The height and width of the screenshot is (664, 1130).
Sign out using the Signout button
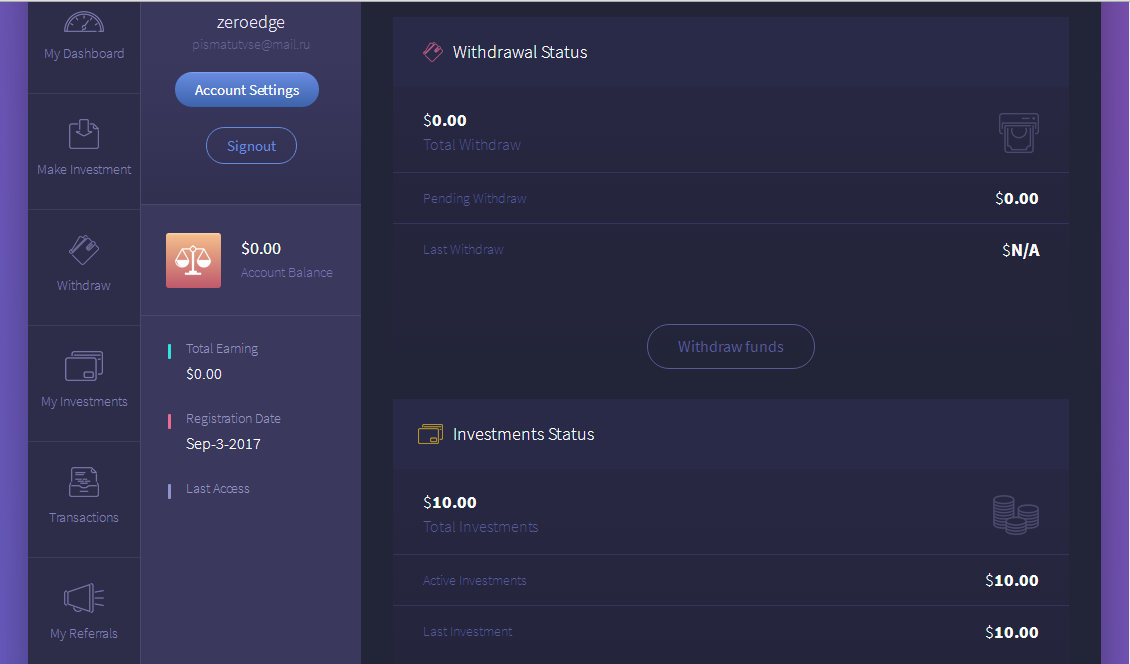coord(251,146)
